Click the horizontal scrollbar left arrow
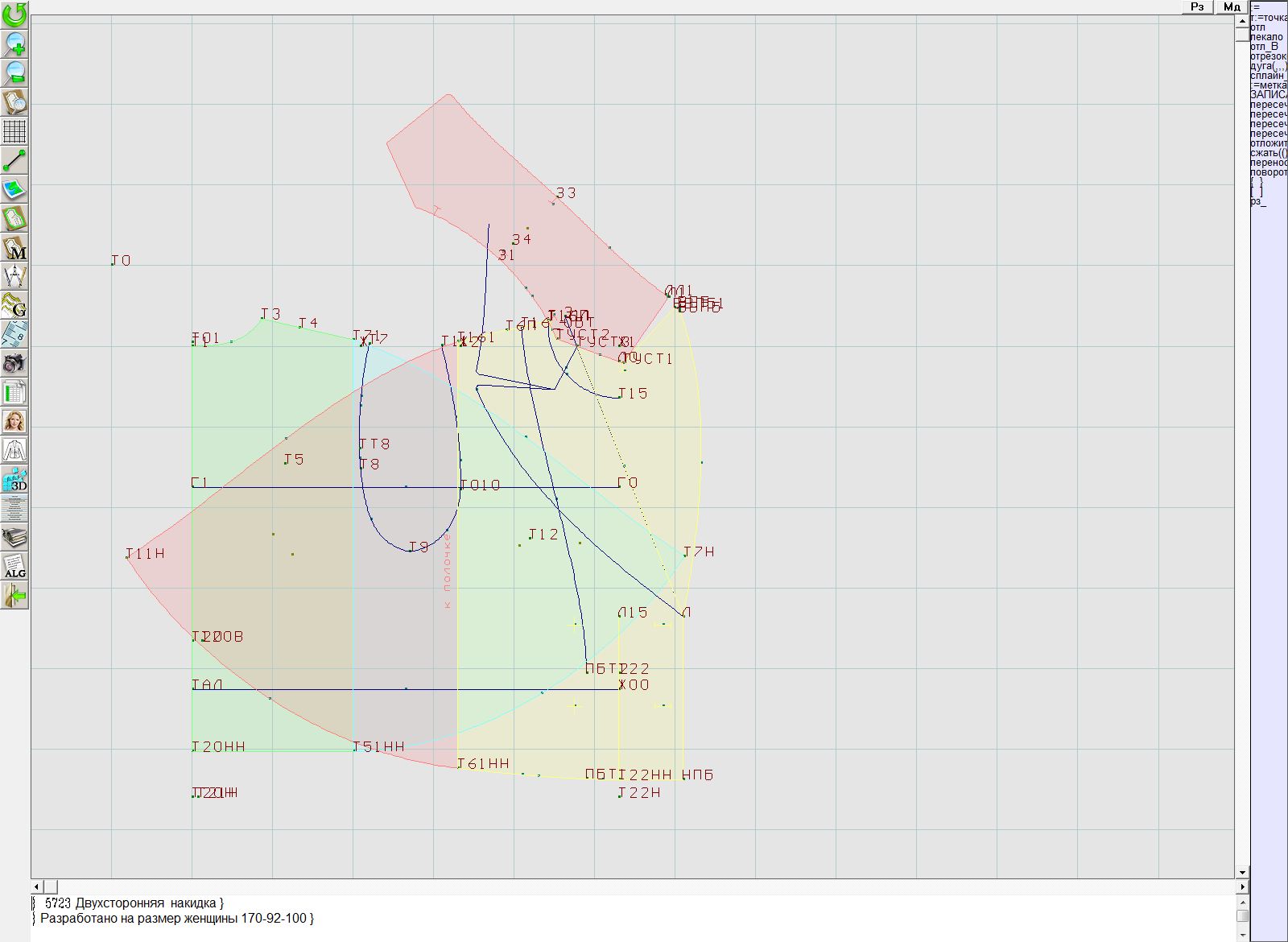1288x942 pixels. (x=37, y=886)
